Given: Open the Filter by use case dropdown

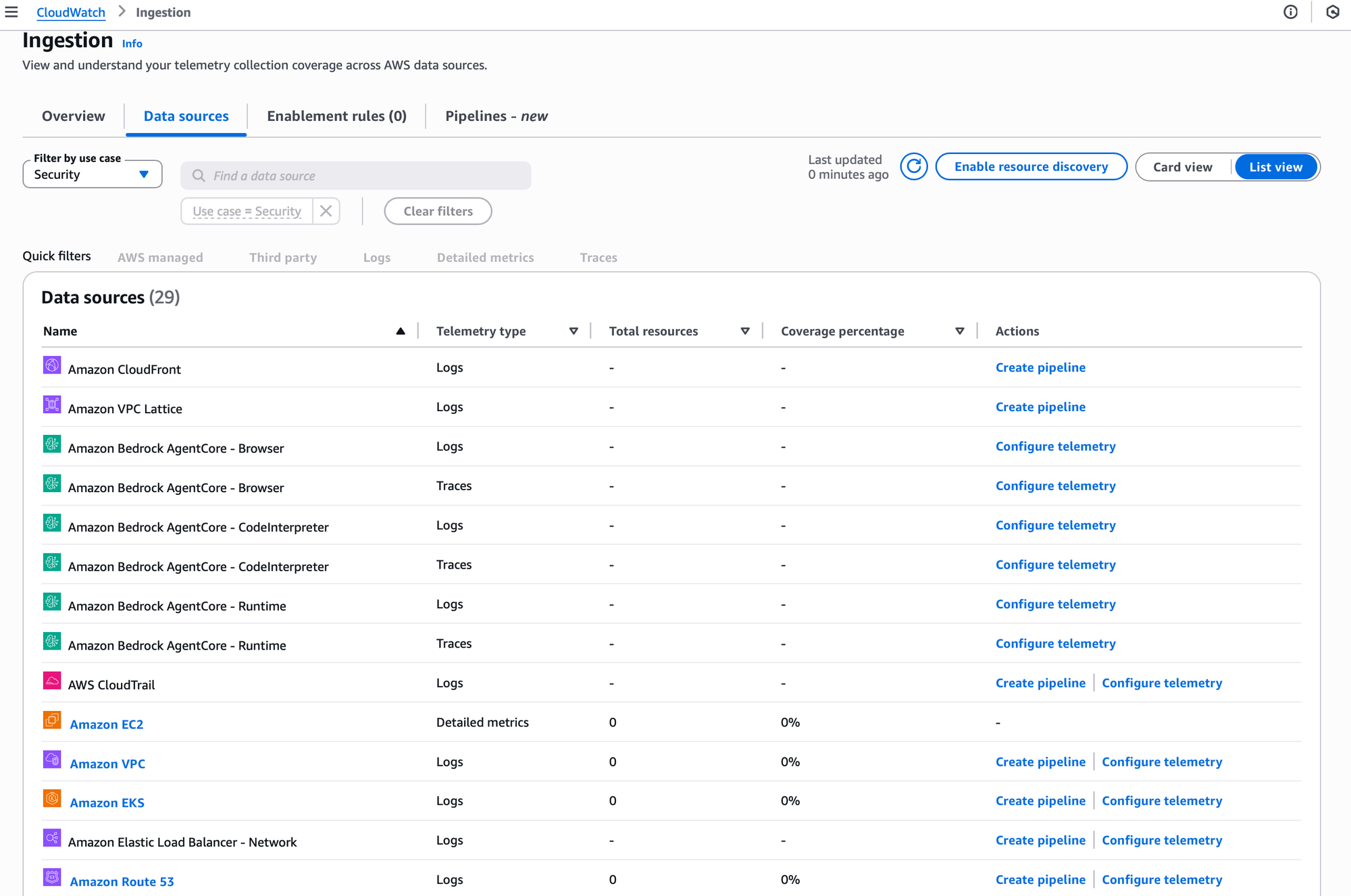Looking at the screenshot, I should [x=93, y=174].
